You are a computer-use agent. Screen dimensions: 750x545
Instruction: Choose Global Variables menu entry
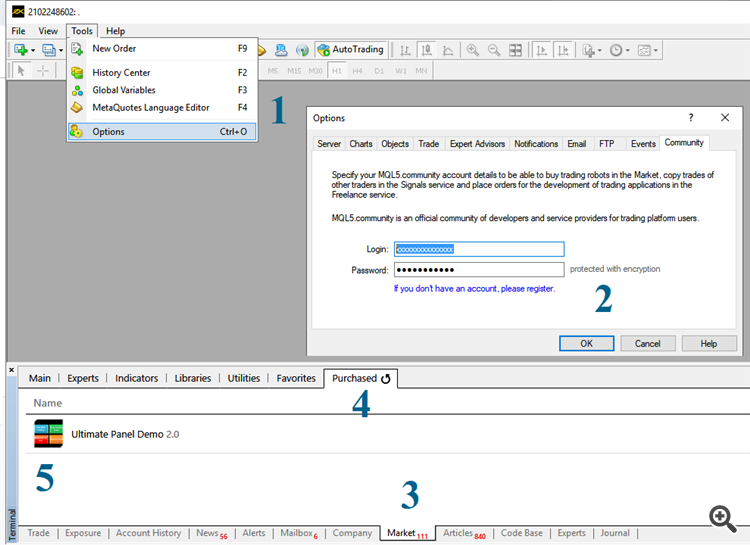tap(162, 90)
